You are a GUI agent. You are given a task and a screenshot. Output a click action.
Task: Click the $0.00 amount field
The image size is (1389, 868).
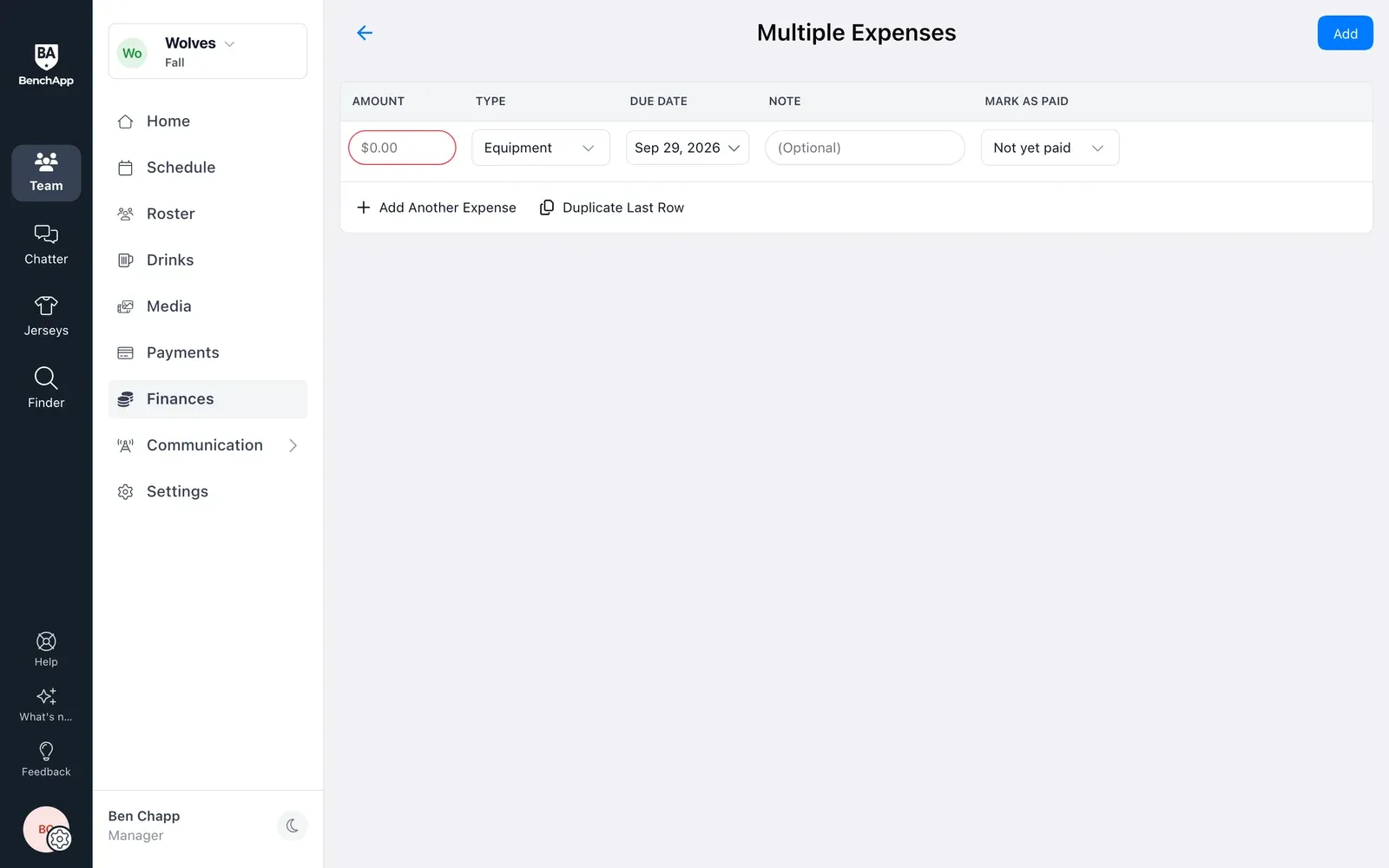pyautogui.click(x=402, y=148)
